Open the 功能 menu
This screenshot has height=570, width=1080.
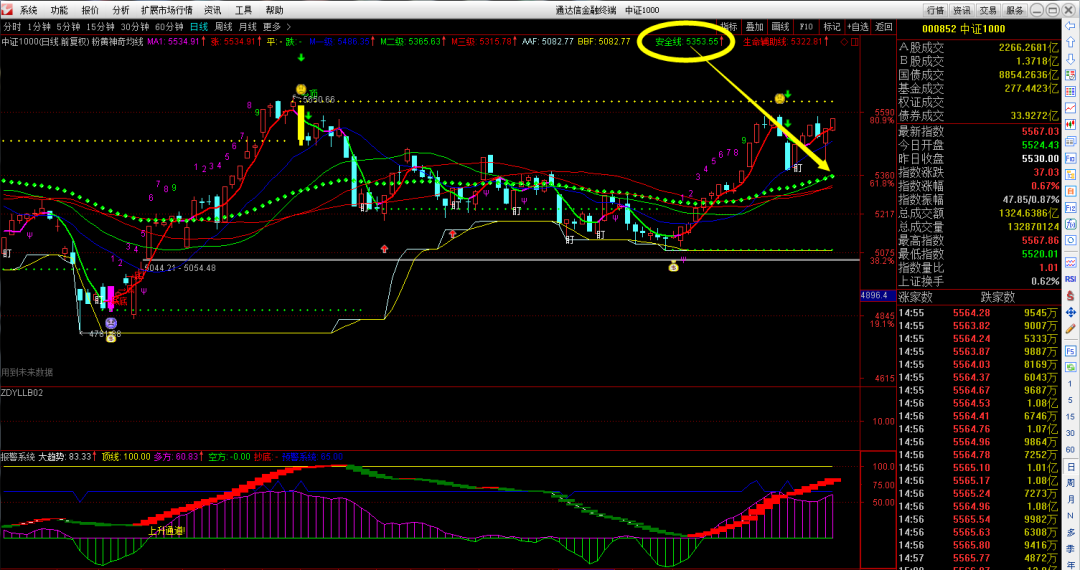(59, 10)
